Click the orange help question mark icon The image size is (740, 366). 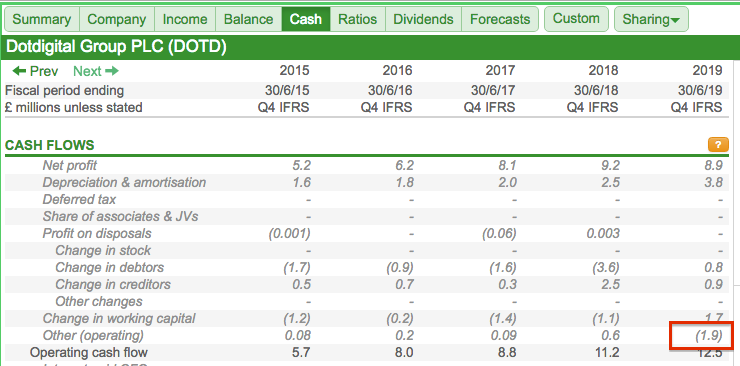718,145
